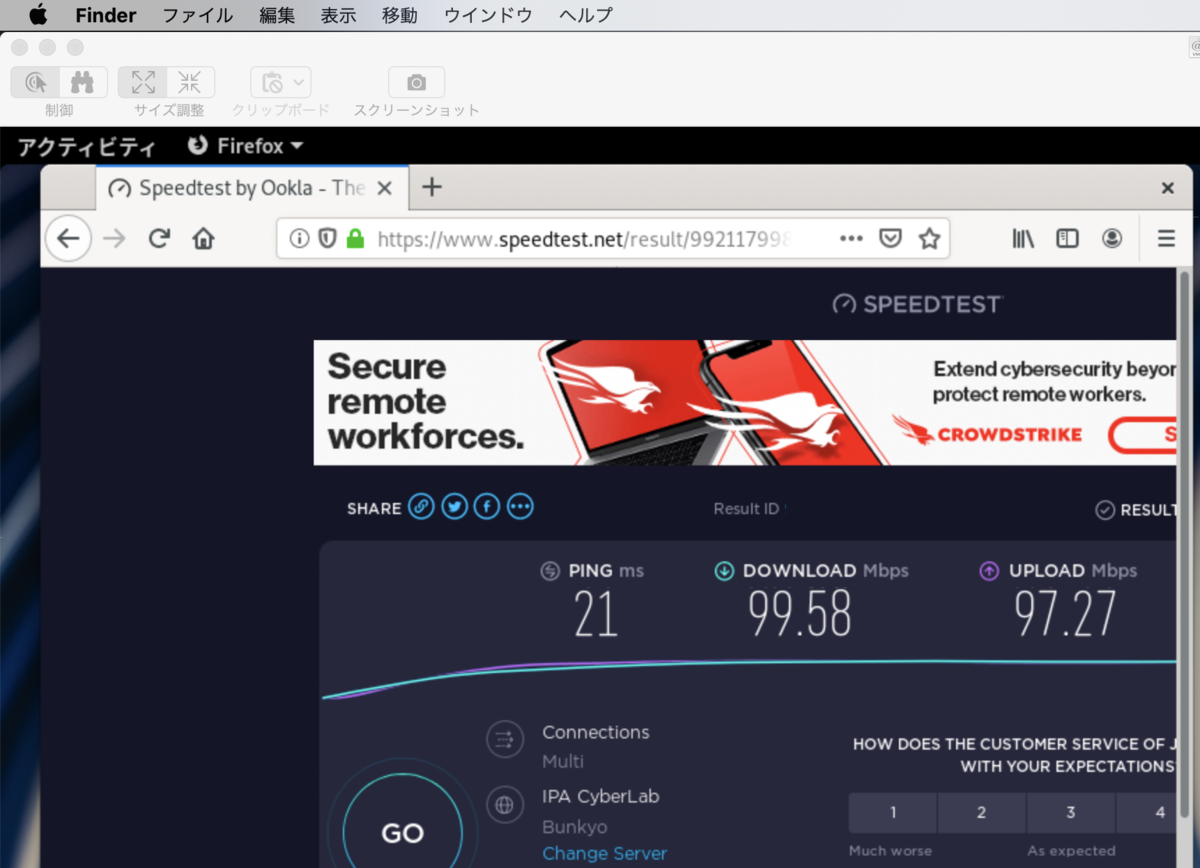This screenshot has width=1200, height=868.
Task: Open the Firefox hamburger menu
Action: point(1166,238)
